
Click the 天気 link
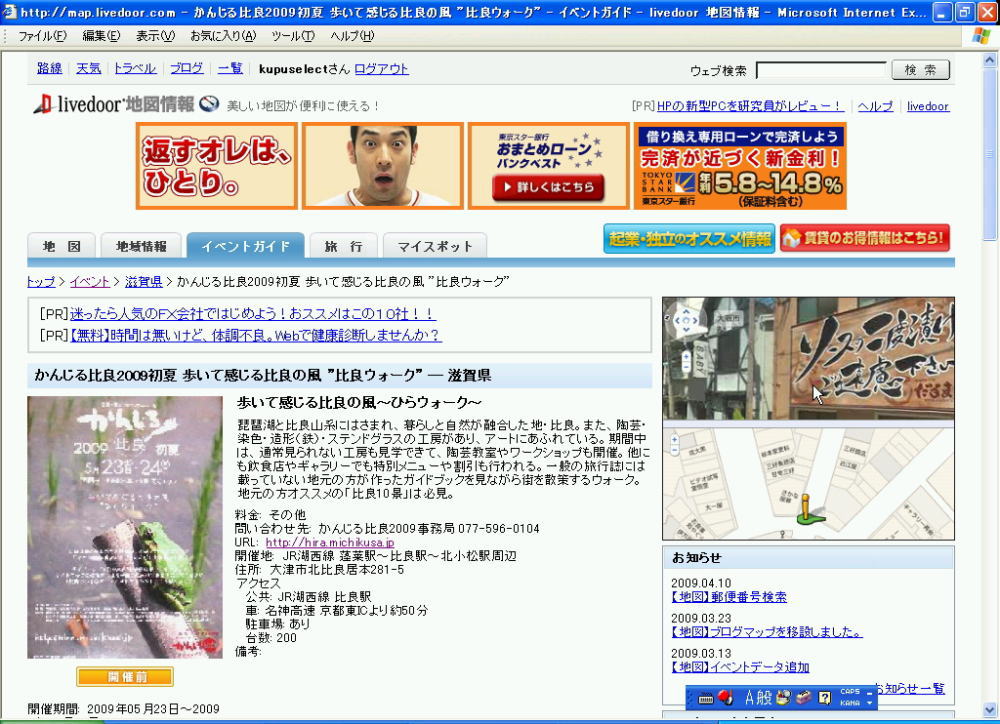(89, 68)
